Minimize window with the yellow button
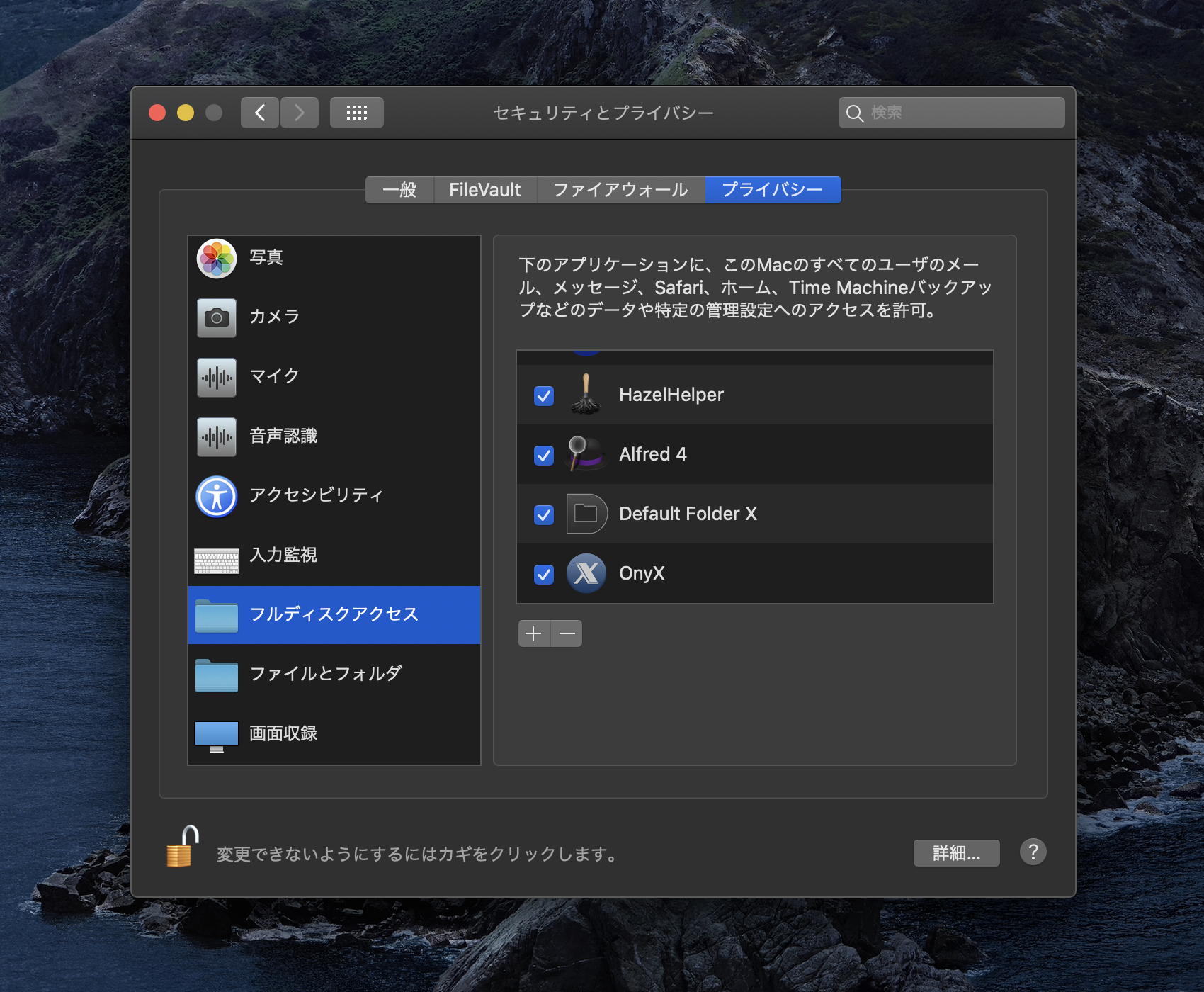Viewport: 1204px width, 992px height. 186,113
